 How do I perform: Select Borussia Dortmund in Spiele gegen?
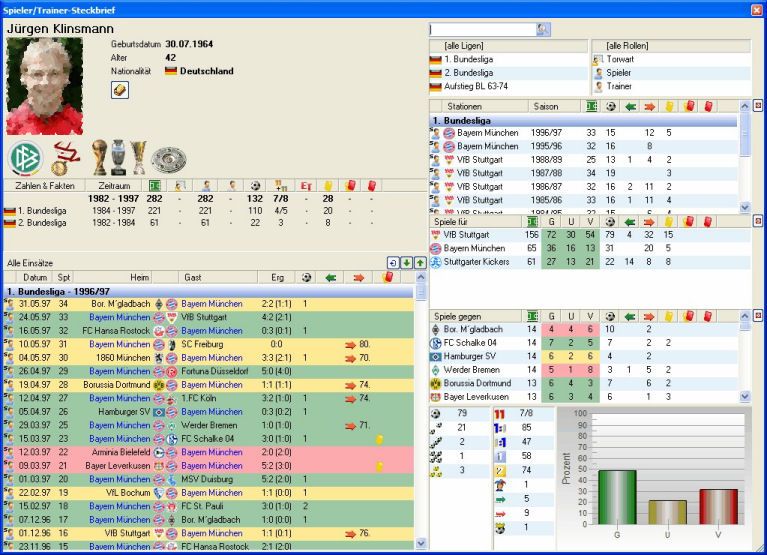584,383
